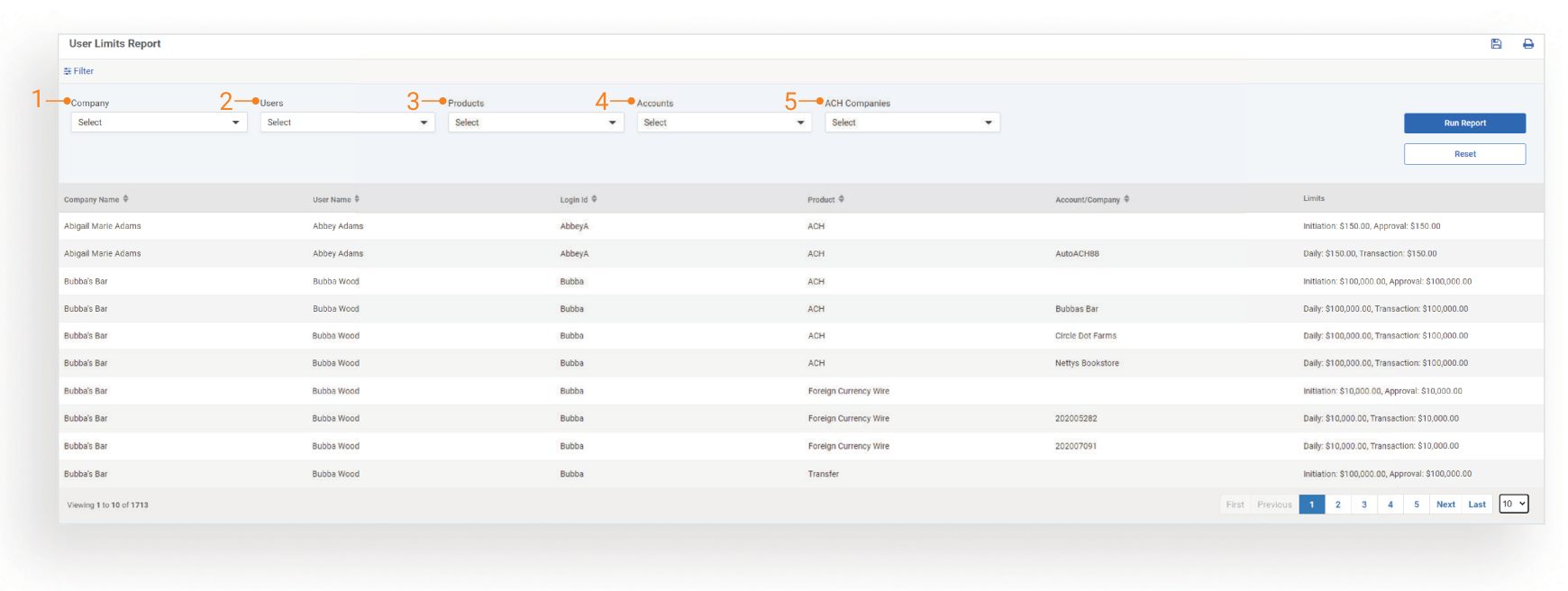
Task: Sort by Product column arrows
Action: click(841, 199)
